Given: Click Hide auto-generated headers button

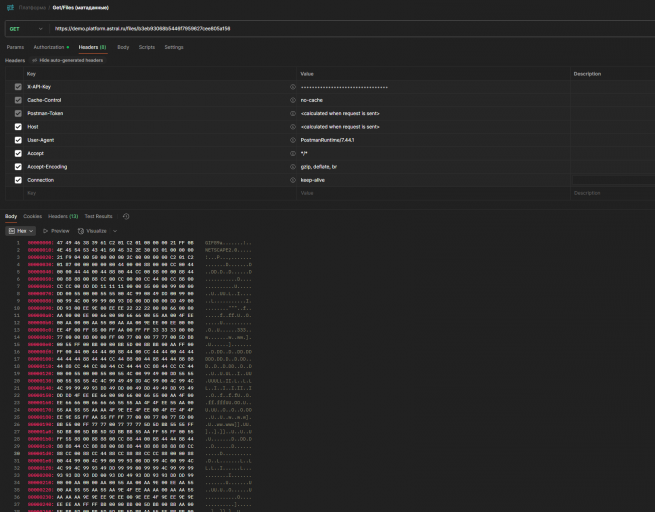Looking at the screenshot, I should tap(68, 60).
